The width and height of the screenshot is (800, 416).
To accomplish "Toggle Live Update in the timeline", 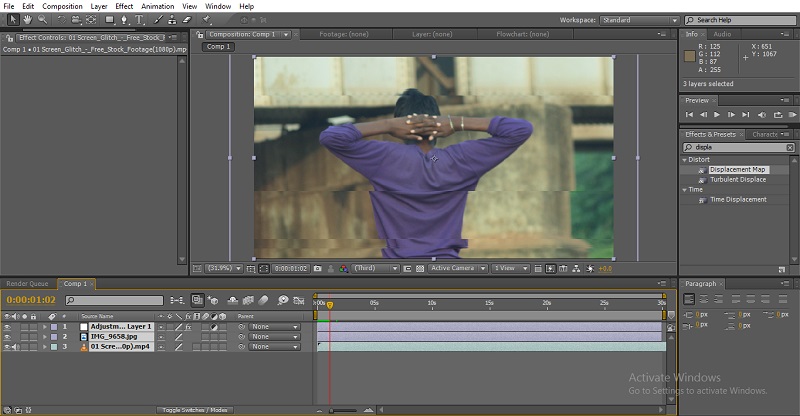I will (197, 300).
